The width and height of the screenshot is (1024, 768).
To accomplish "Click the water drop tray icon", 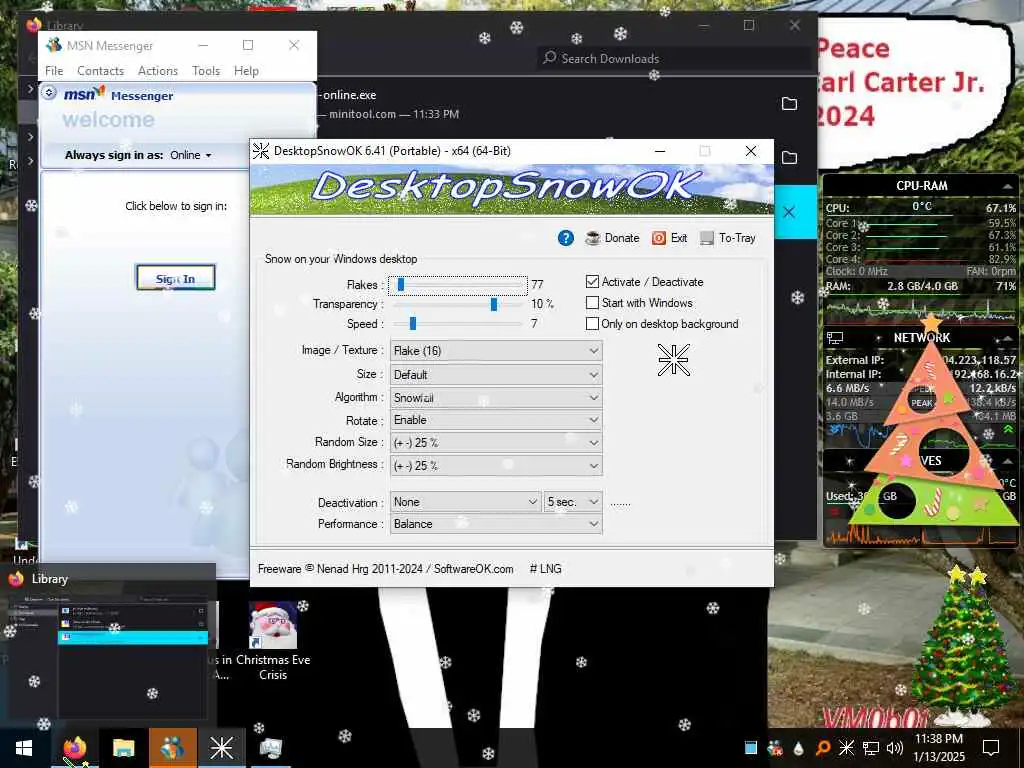I will click(x=799, y=748).
